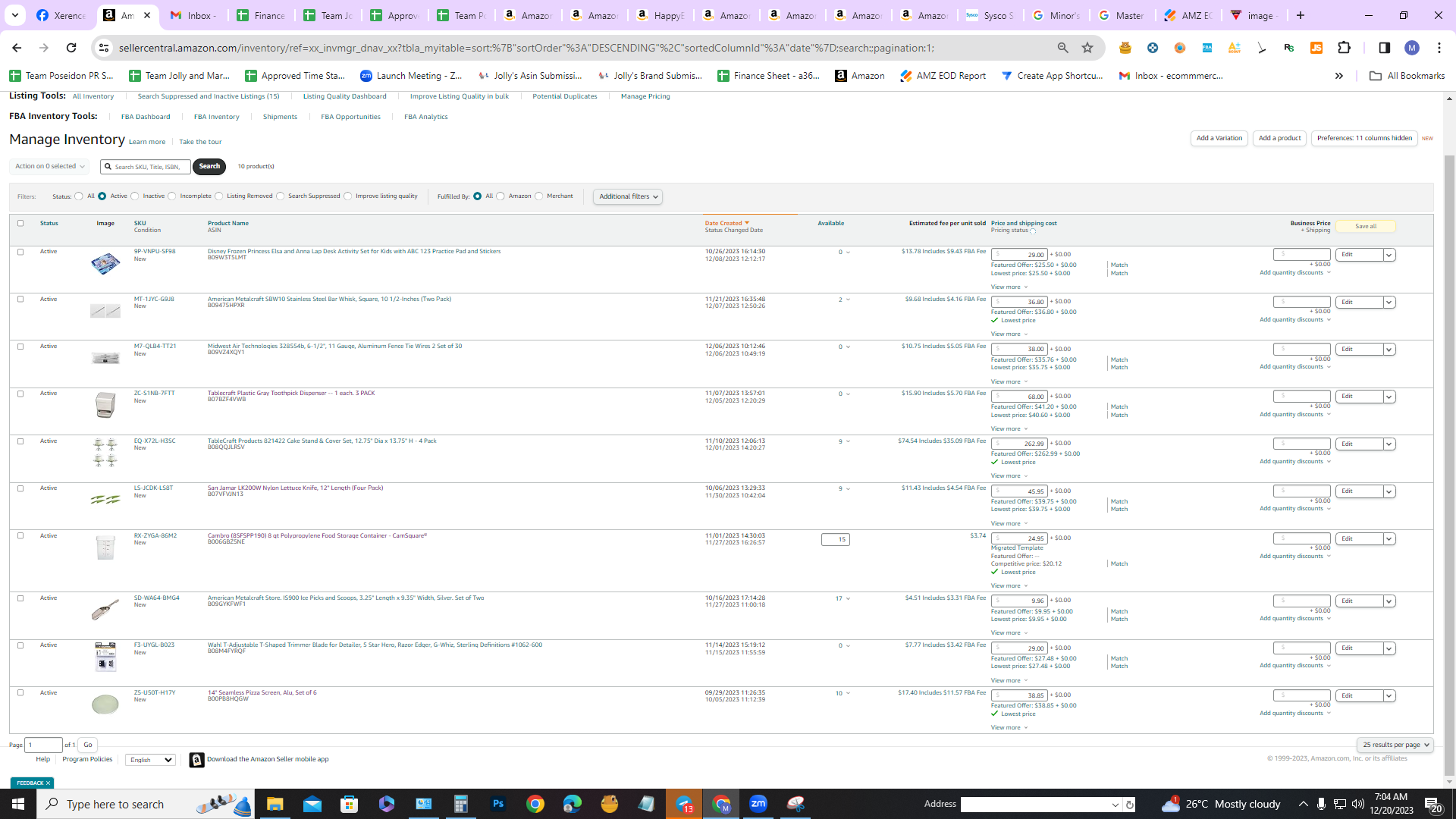This screenshot has height=819, width=1456.
Task: Open Windows Start menu
Action: [x=18, y=804]
